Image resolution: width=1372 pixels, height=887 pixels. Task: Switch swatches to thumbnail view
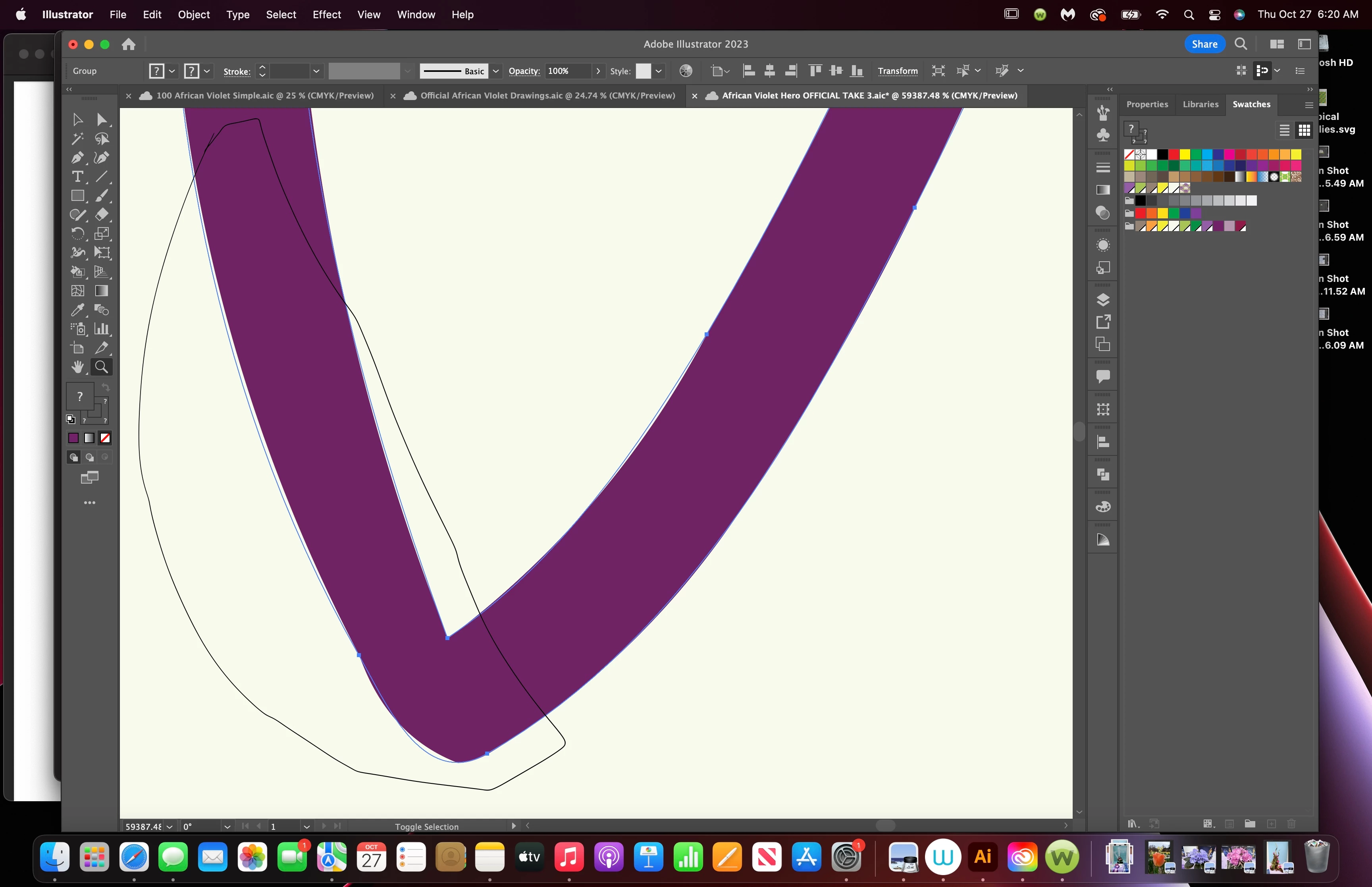tap(1304, 131)
